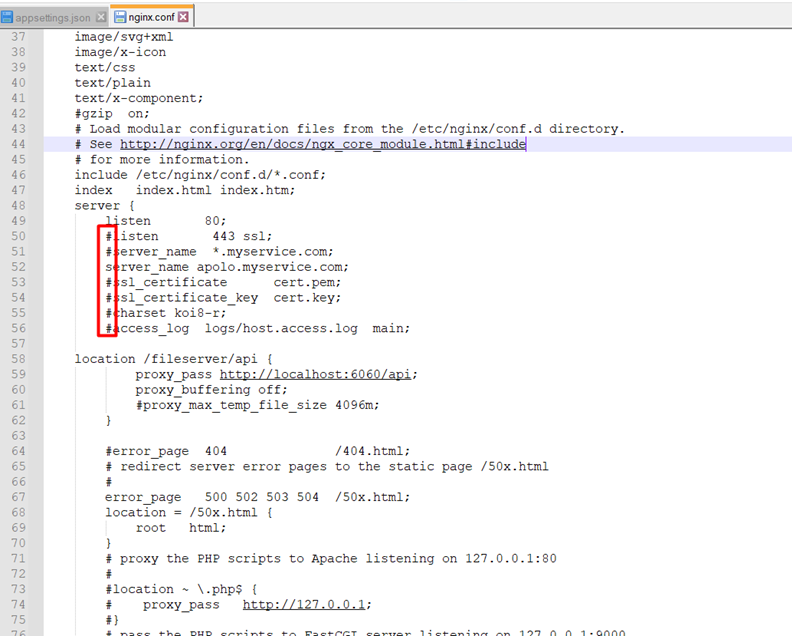
Task: Click '#error_page 404 /404.html;' line
Action: (x=258, y=451)
